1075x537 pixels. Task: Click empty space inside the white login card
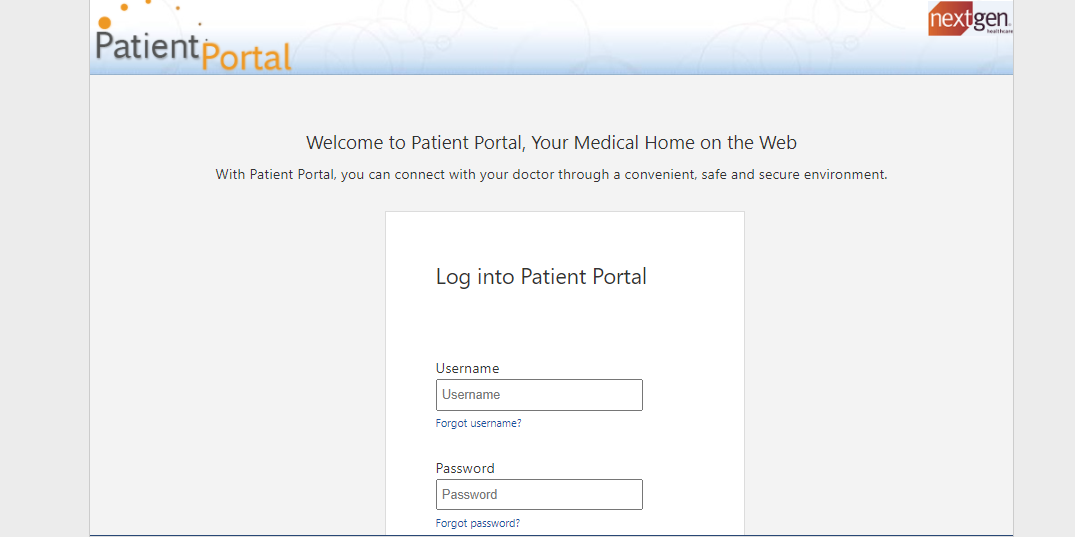[692, 329]
